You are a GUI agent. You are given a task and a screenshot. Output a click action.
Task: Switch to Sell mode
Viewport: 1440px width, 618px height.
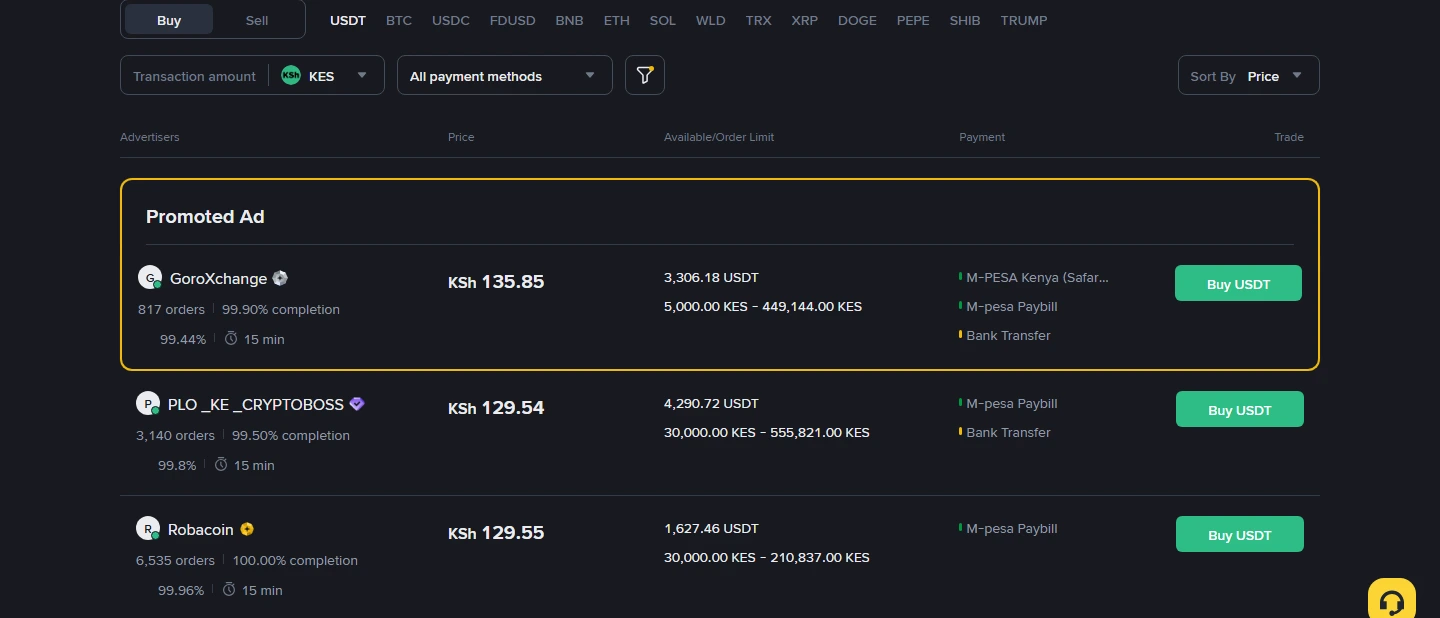(x=257, y=20)
